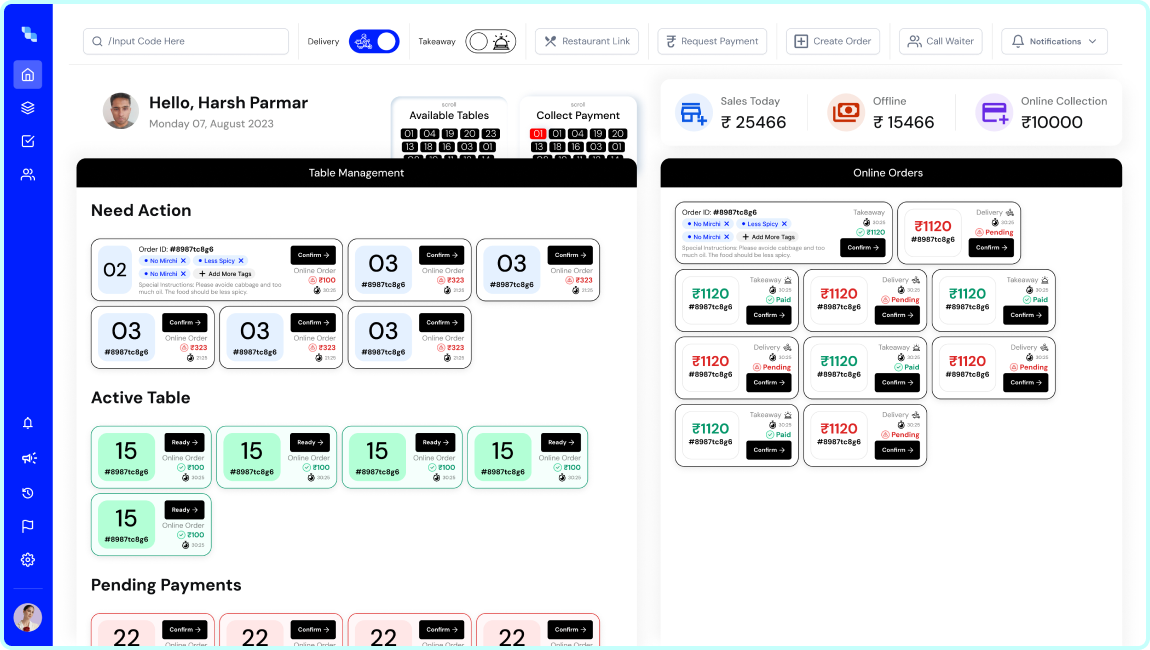Open the history clock icon in sidebar

pyautogui.click(x=28, y=493)
